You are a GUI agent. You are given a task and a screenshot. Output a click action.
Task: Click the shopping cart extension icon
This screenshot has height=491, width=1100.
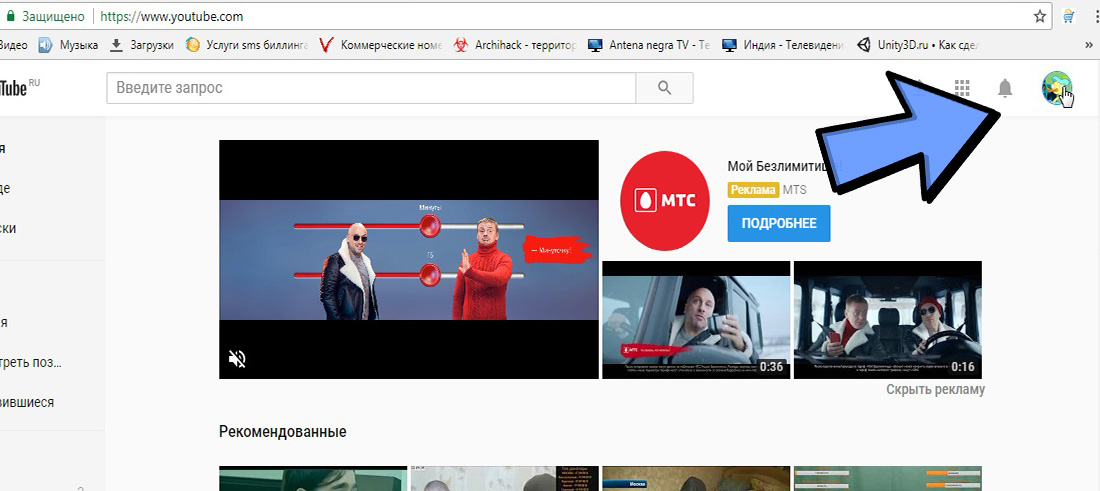click(1069, 15)
